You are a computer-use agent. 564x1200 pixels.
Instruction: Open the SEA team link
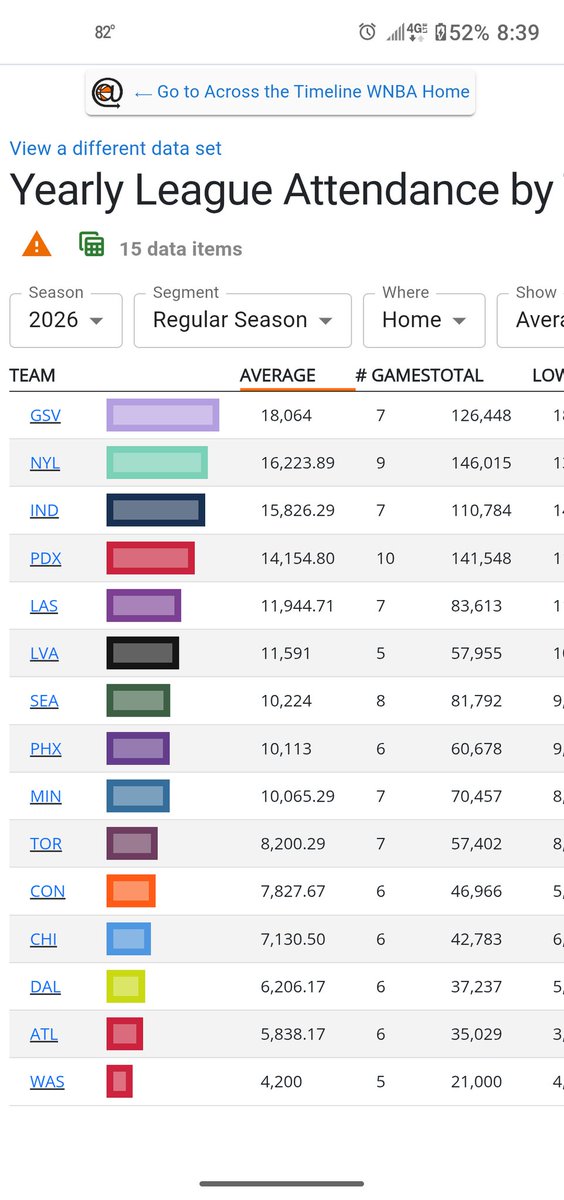coord(44,701)
